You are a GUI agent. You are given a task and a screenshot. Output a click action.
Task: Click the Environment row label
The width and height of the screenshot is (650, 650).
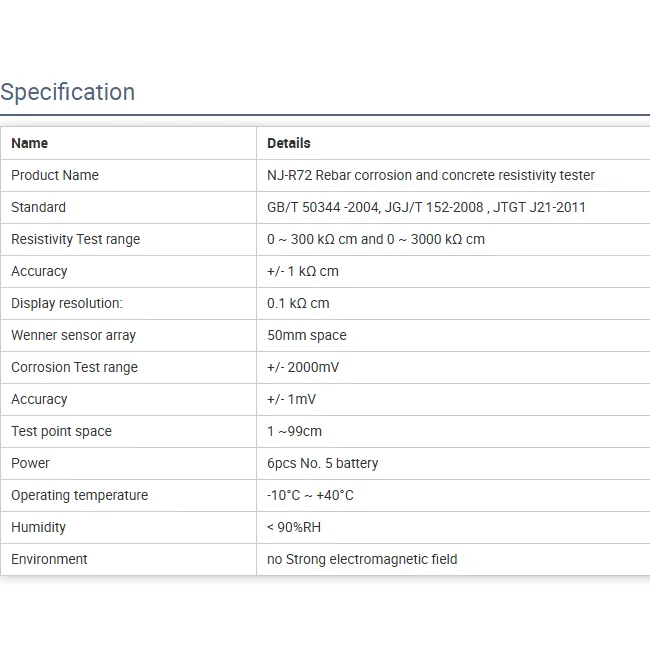tap(49, 559)
